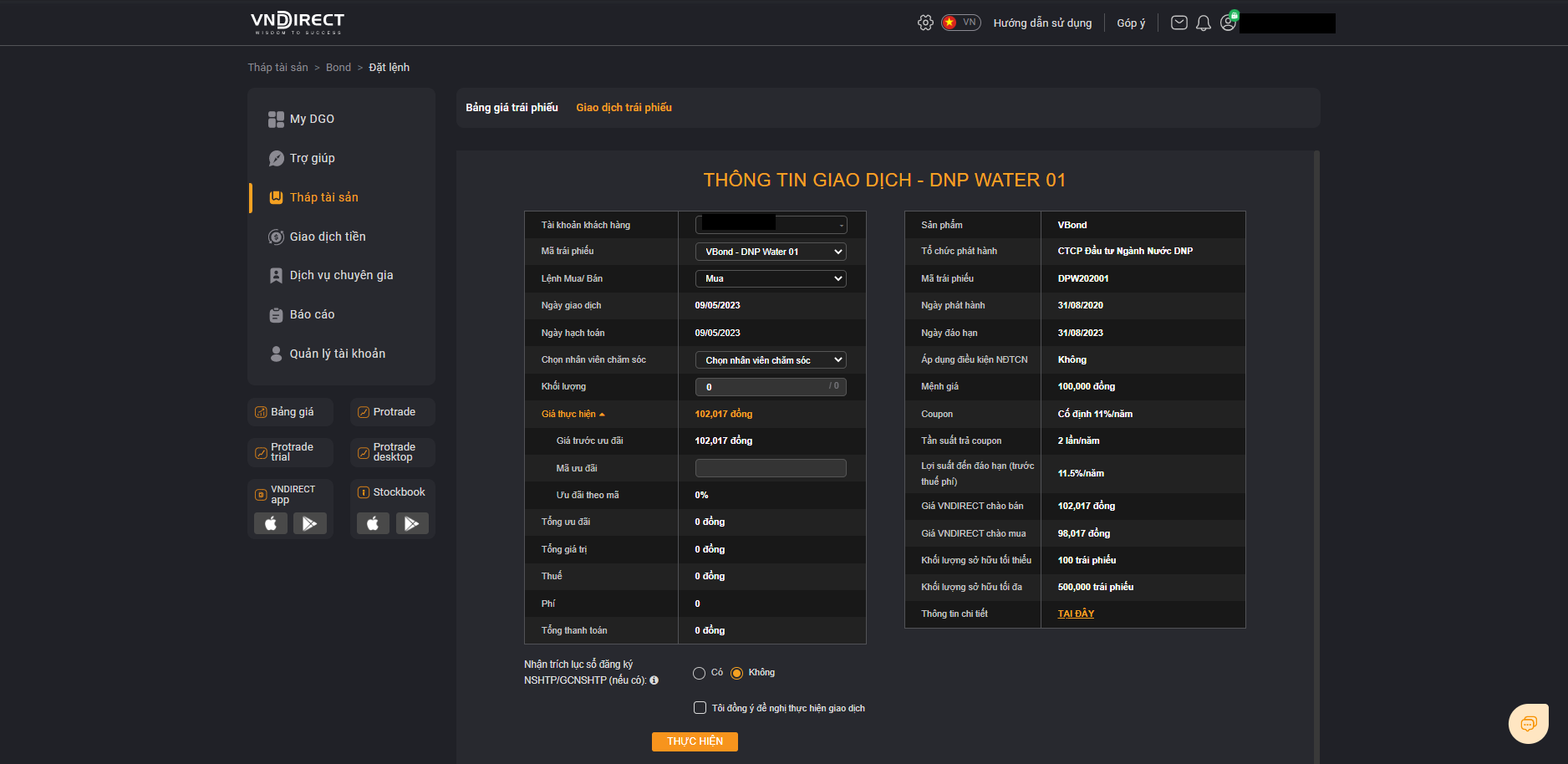Viewport: 1568px width, 764px height.
Task: Download VNDIRECT app from Google Play icon
Action: tap(309, 523)
